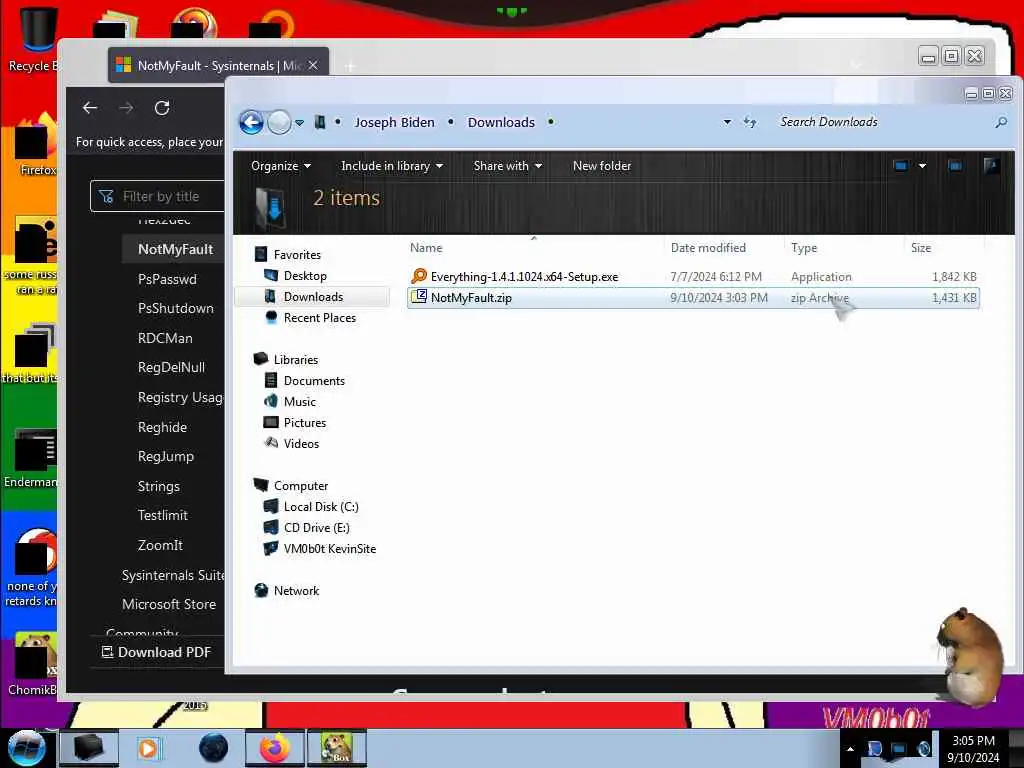
Task: Open Strings in the docs sidebar
Action: tap(159, 486)
